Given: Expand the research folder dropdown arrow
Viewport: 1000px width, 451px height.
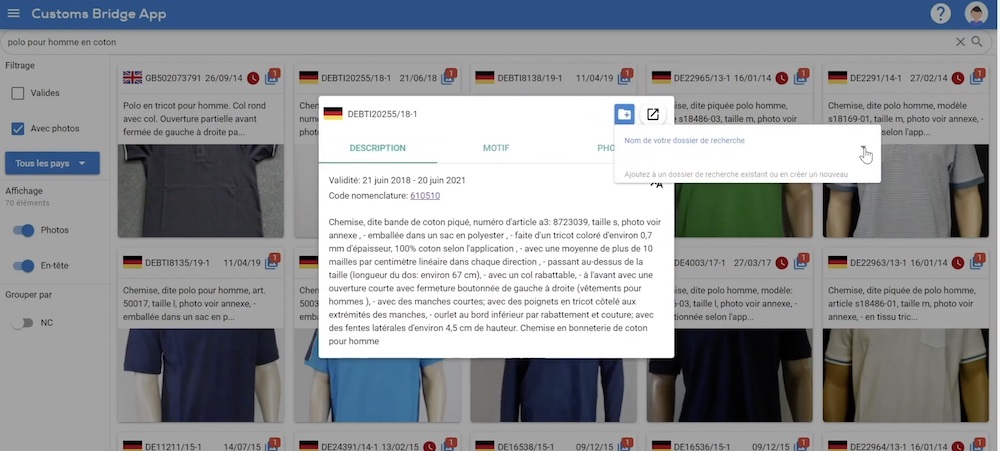Looking at the screenshot, I should [864, 149].
